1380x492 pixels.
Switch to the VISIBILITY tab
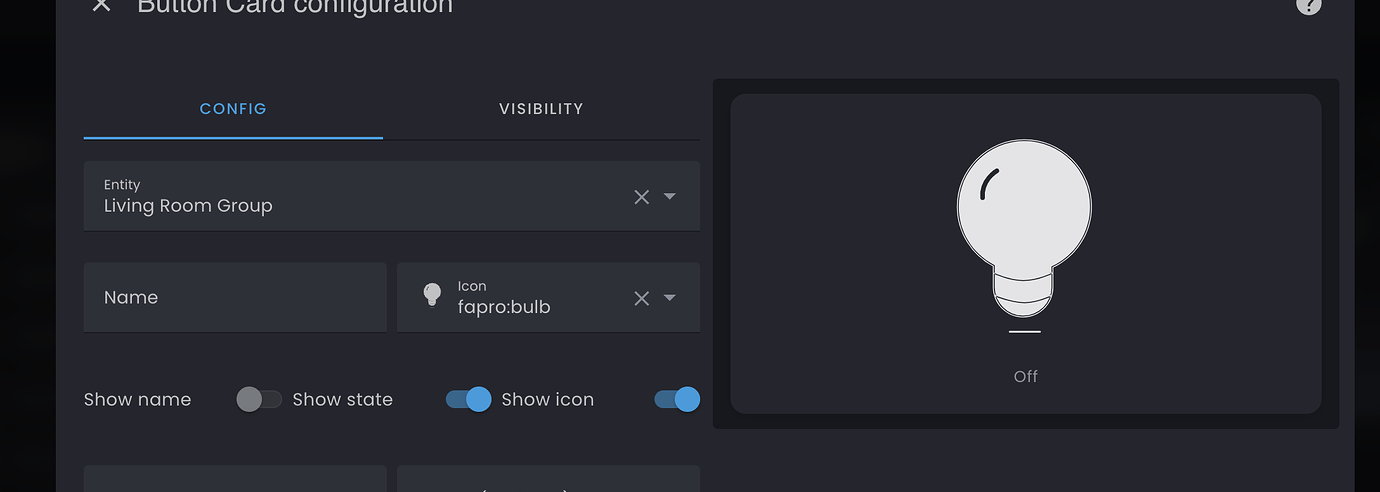coord(541,108)
